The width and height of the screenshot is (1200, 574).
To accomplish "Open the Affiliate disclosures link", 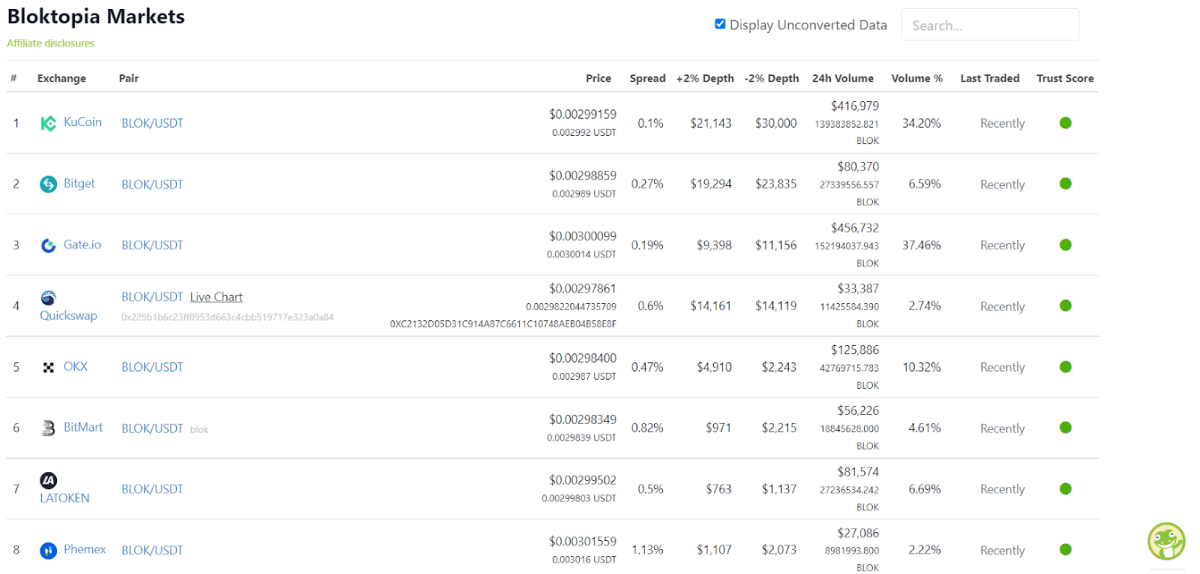I will [51, 44].
